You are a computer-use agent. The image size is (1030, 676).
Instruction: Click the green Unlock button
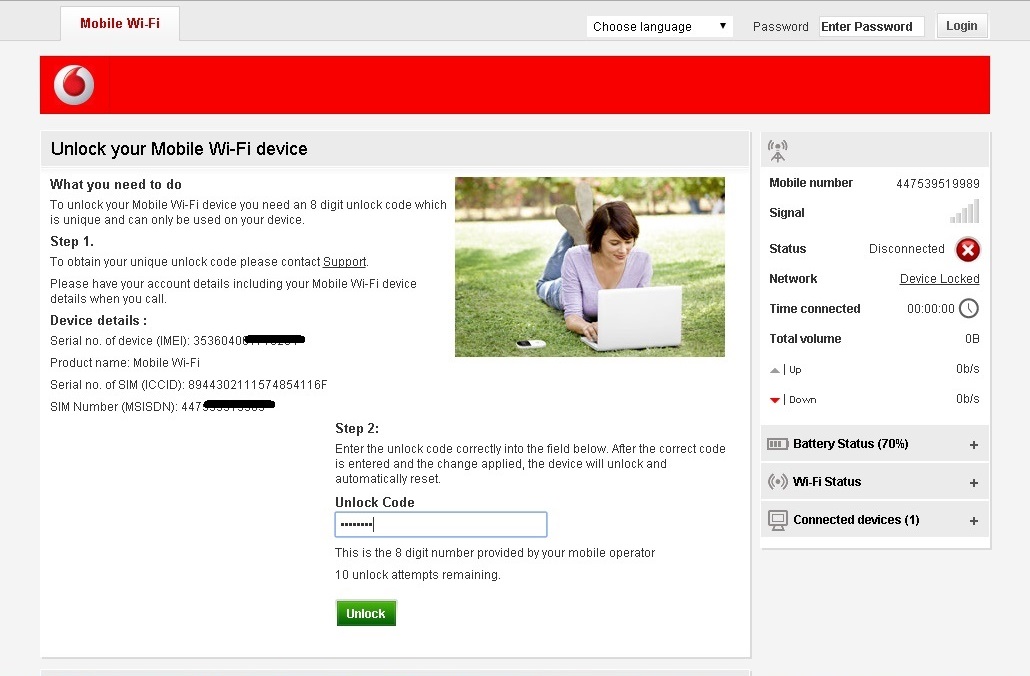click(x=366, y=612)
